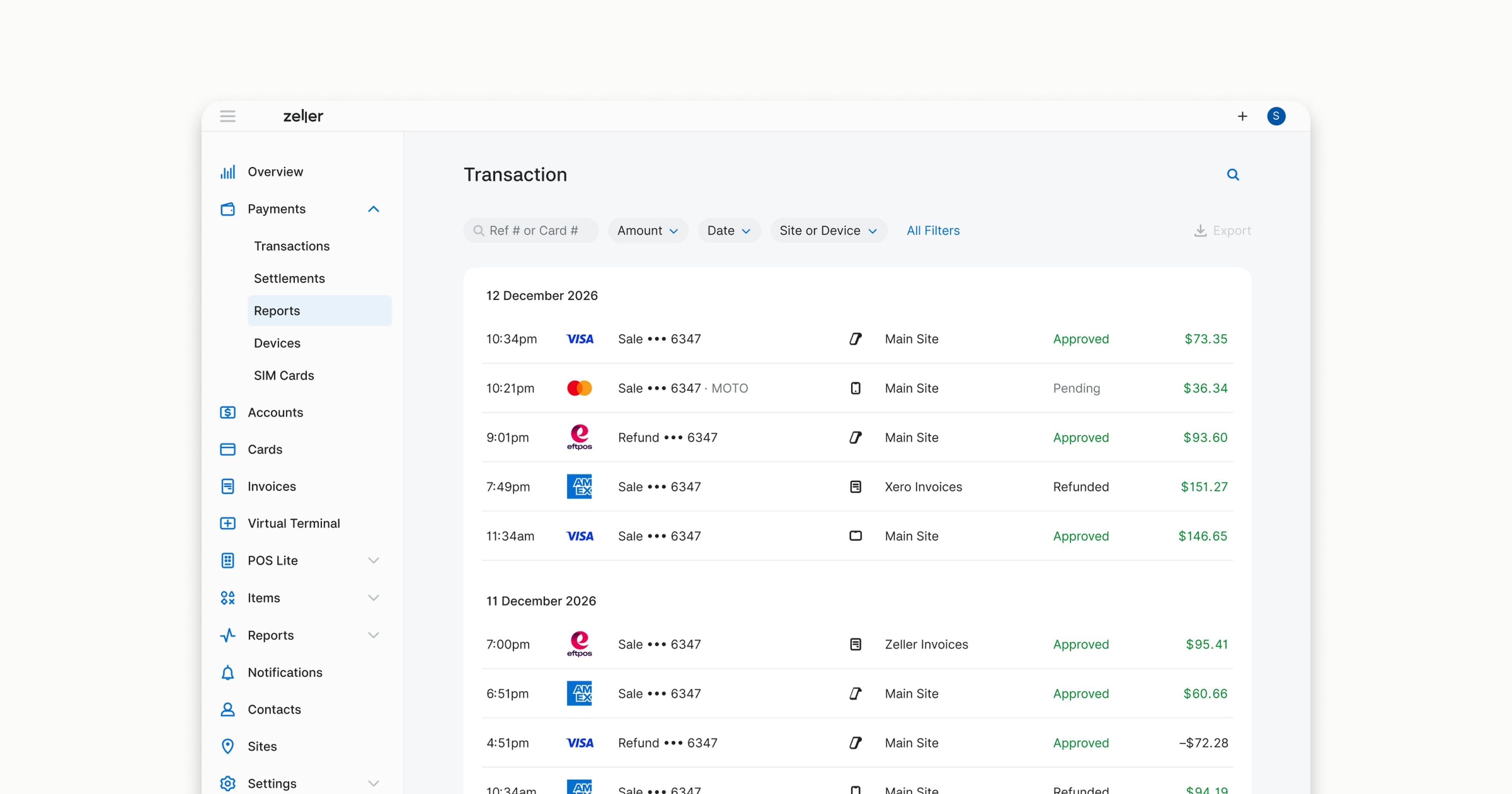Click the mobile device icon on 10:21pm row
The height and width of the screenshot is (794, 1512).
tap(856, 388)
